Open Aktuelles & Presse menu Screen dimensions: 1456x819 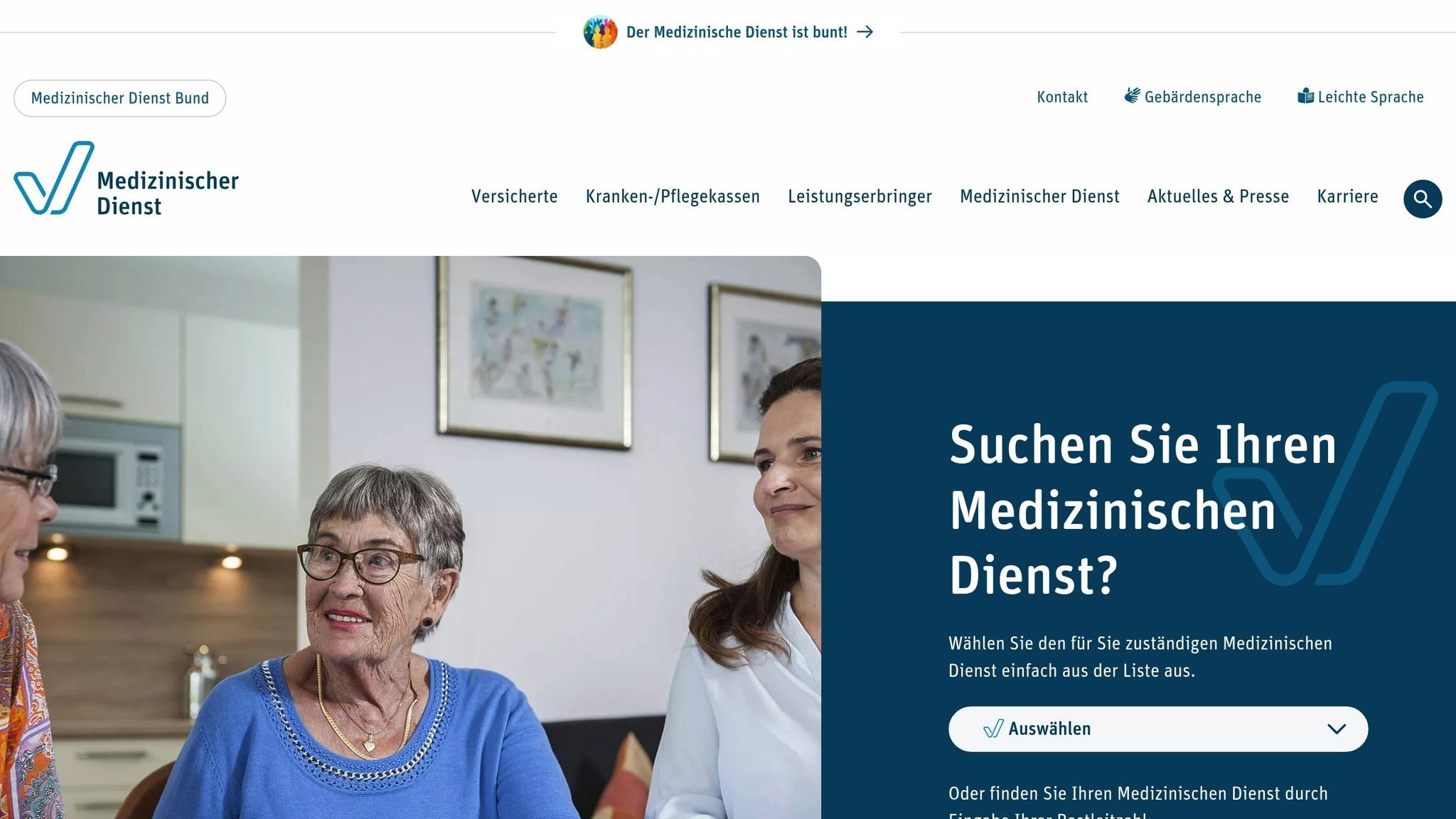(1218, 196)
